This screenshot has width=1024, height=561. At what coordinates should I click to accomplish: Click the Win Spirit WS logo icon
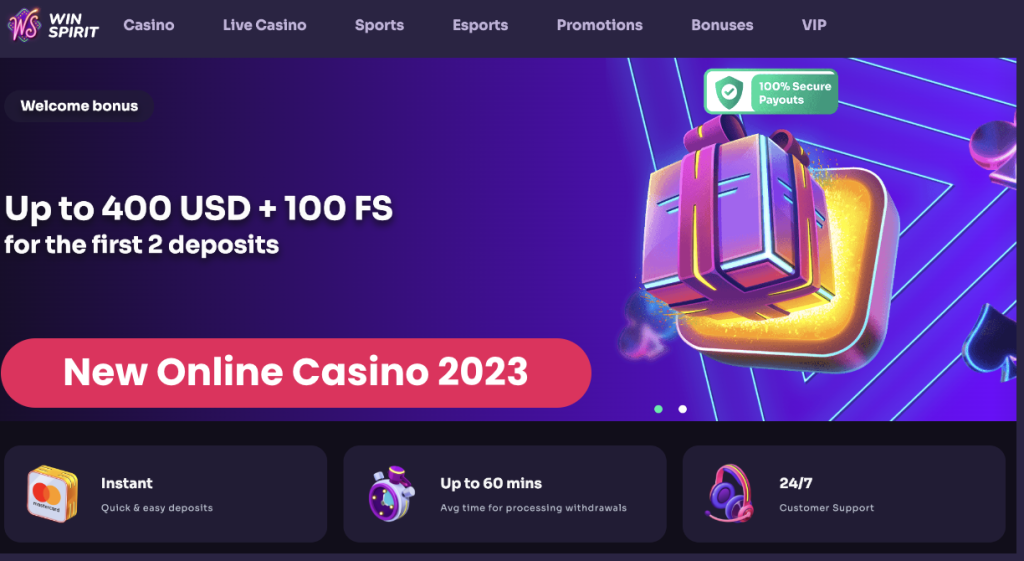[x=24, y=25]
